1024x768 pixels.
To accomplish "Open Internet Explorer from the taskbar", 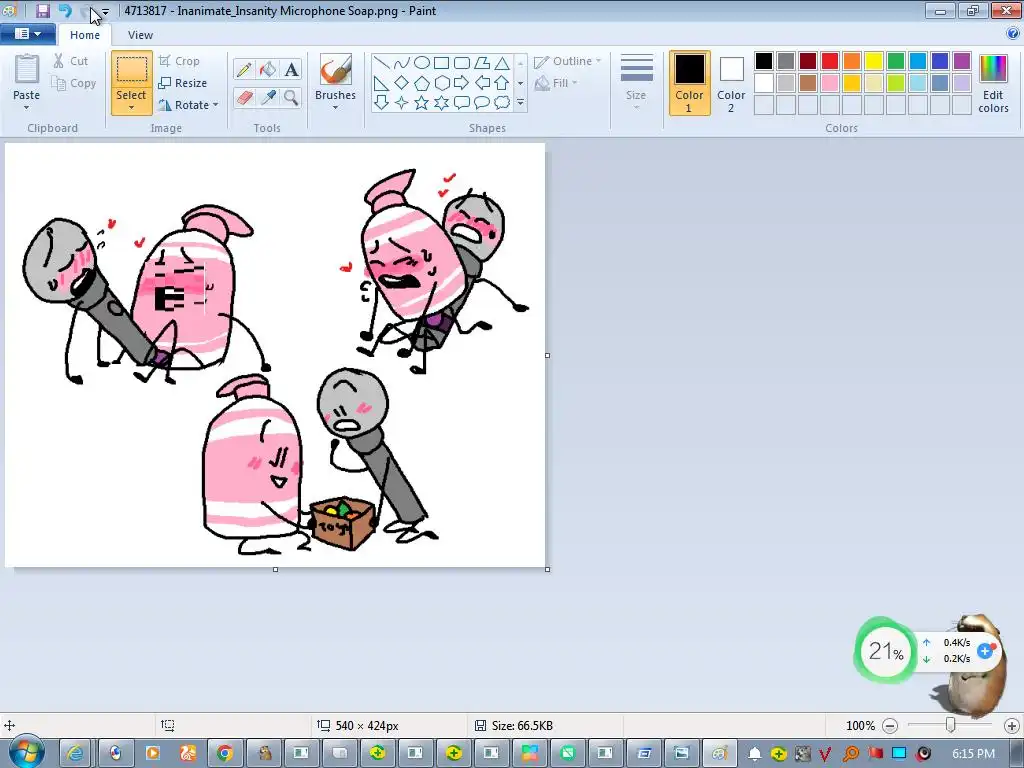I will pos(75,754).
